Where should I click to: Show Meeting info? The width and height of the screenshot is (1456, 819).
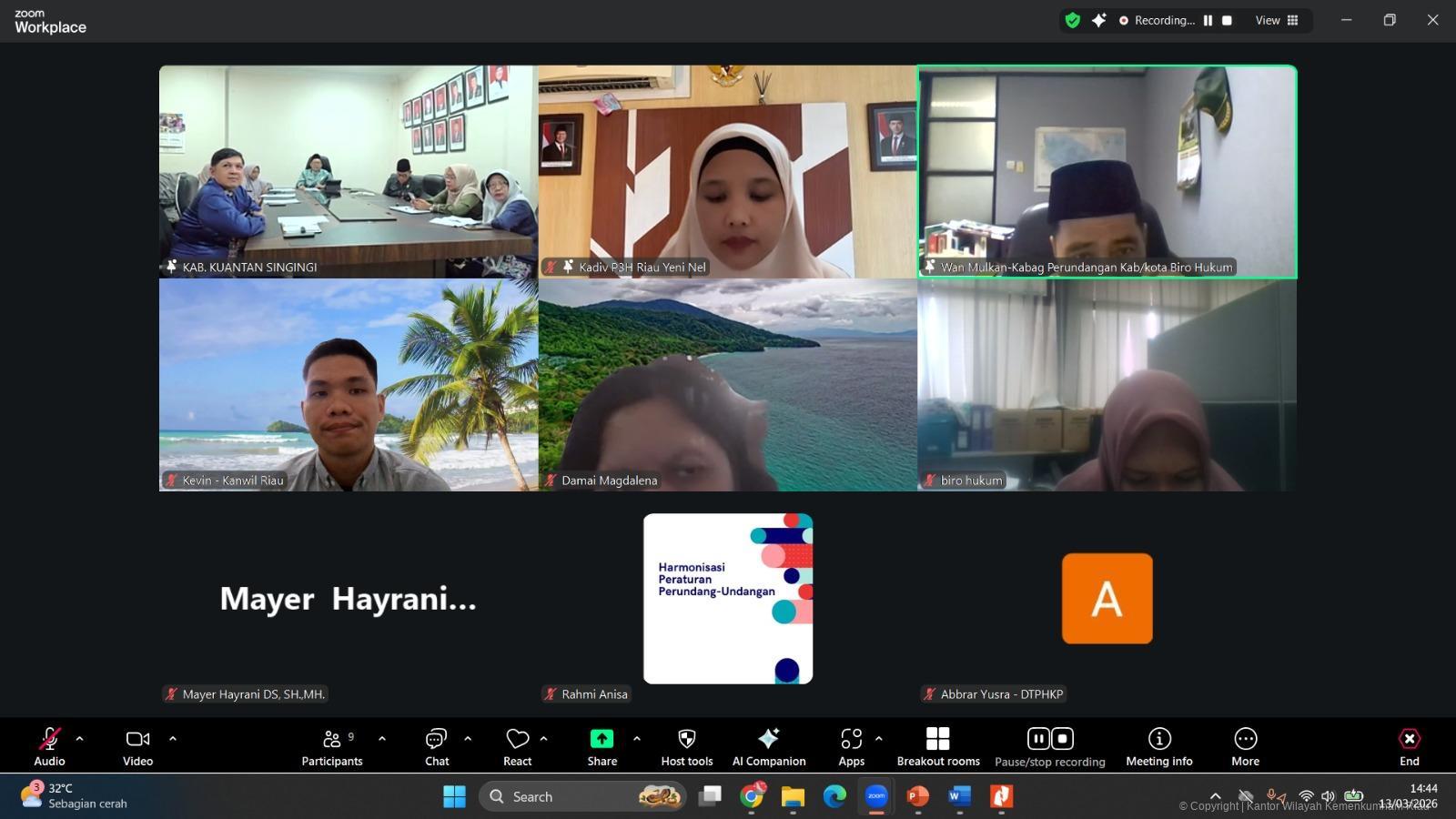pos(1158,745)
